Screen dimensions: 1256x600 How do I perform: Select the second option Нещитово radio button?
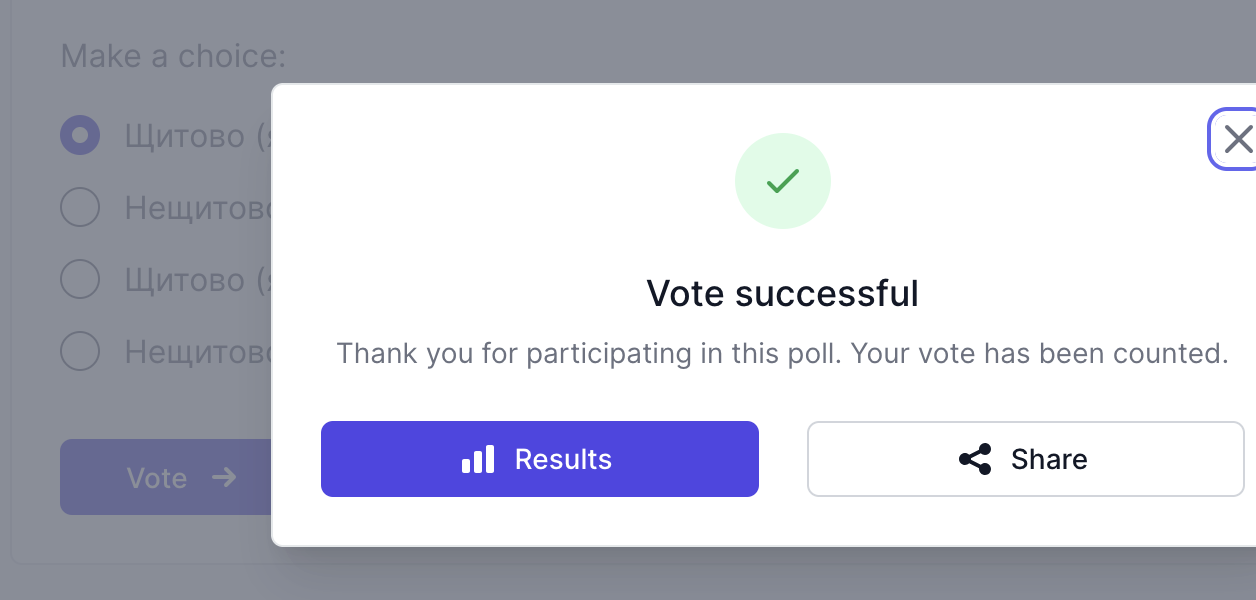[x=80, y=208]
